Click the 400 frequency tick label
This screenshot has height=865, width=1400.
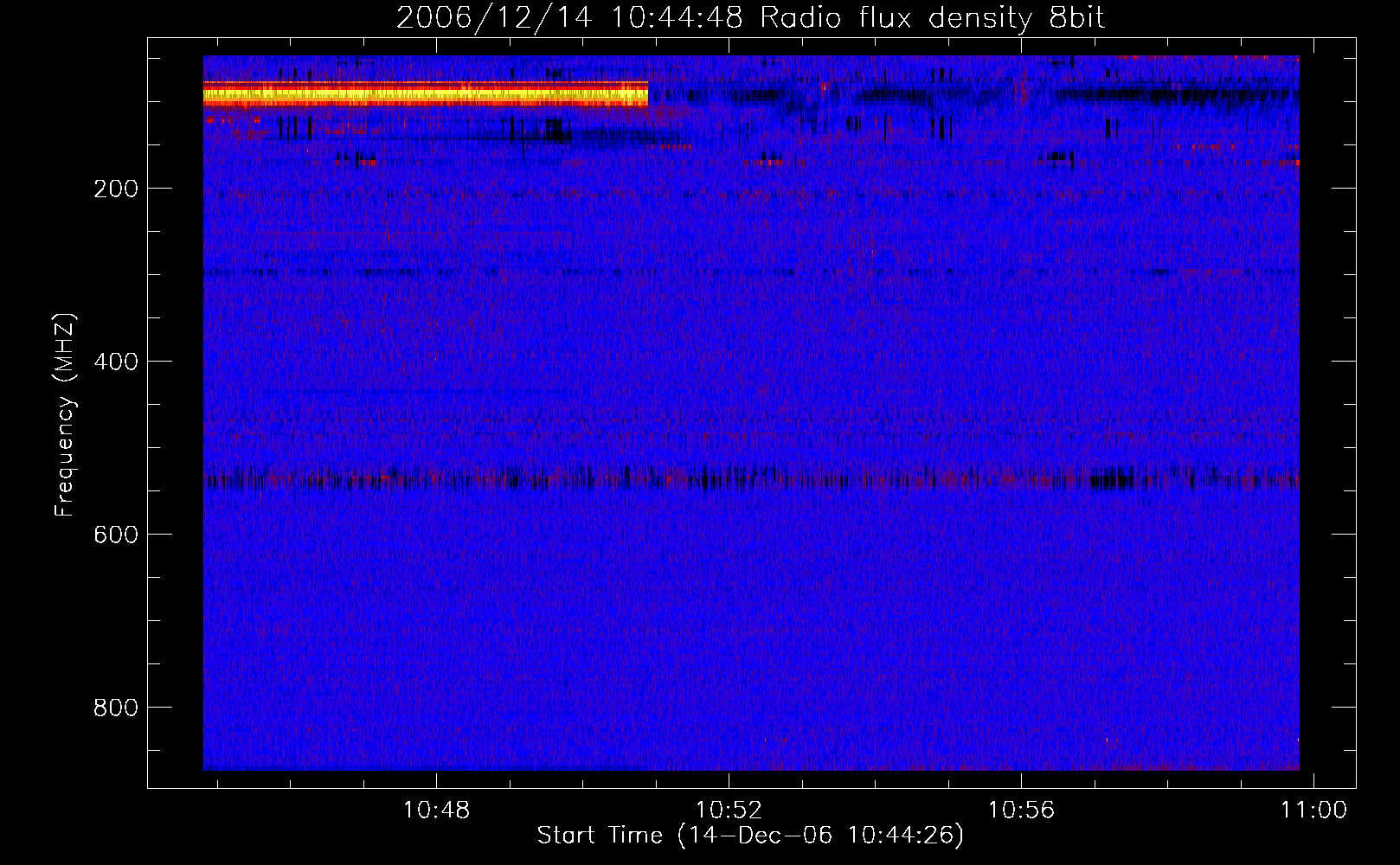(116, 362)
